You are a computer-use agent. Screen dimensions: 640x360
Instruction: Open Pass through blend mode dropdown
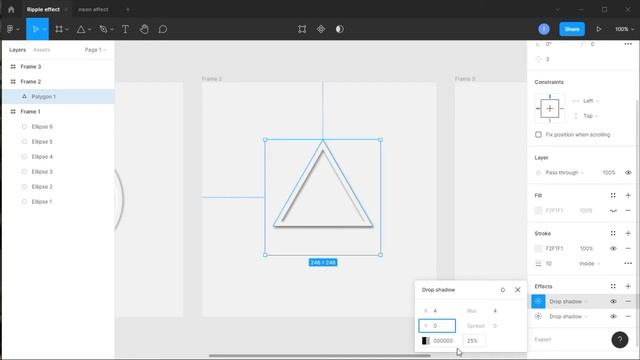tap(564, 173)
